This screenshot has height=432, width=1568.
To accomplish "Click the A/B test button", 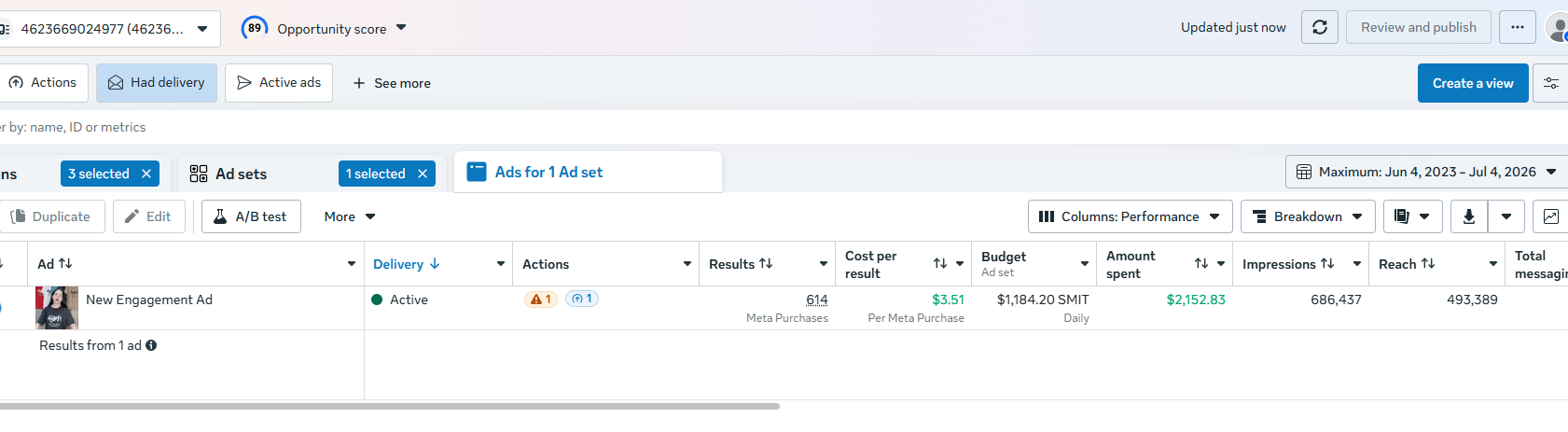I will click(251, 216).
